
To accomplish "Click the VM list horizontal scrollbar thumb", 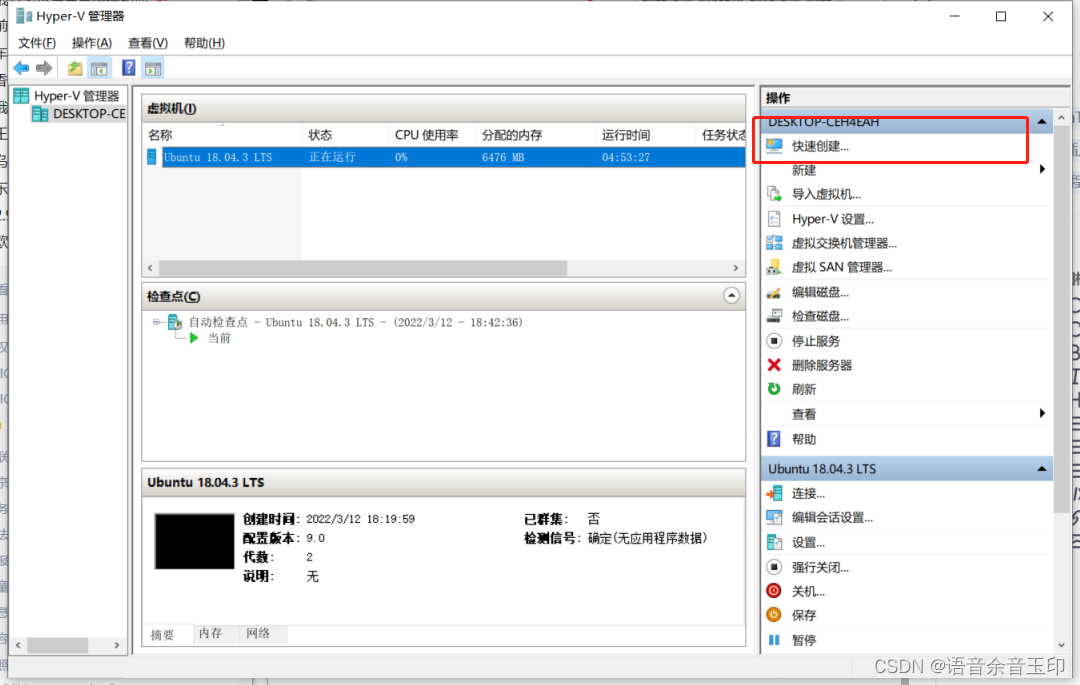I will [x=363, y=268].
